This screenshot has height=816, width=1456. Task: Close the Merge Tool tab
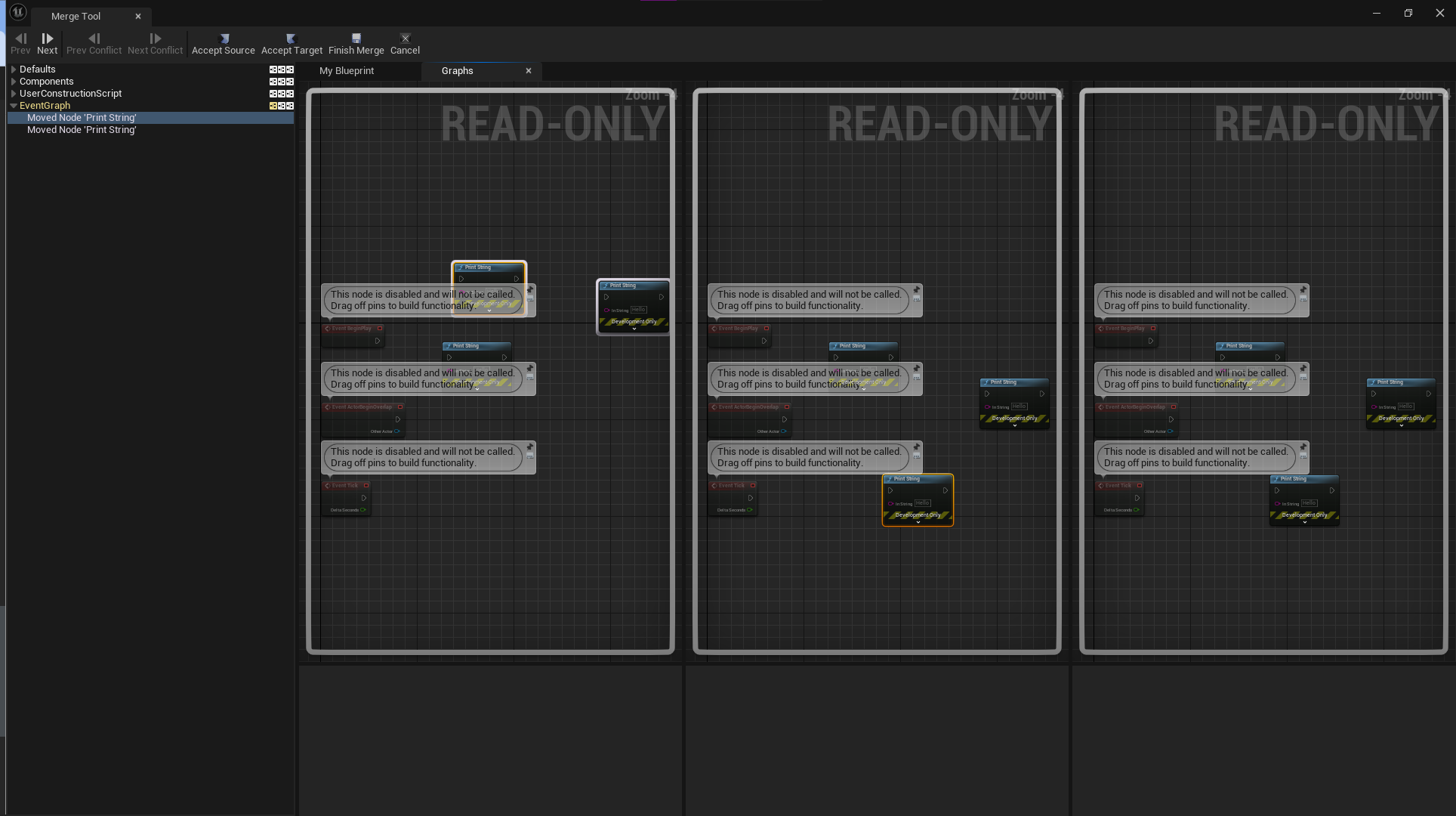138,16
